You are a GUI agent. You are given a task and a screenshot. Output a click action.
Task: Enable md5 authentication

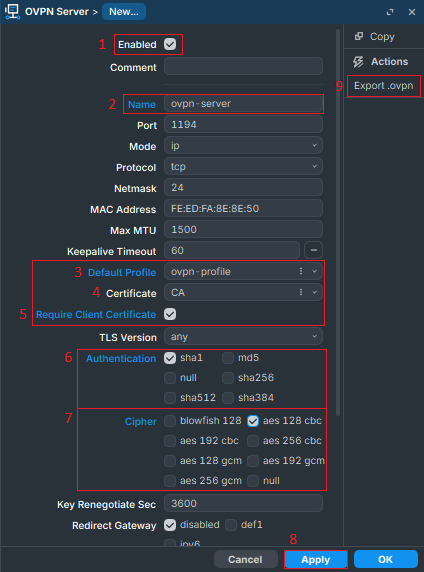point(228,358)
